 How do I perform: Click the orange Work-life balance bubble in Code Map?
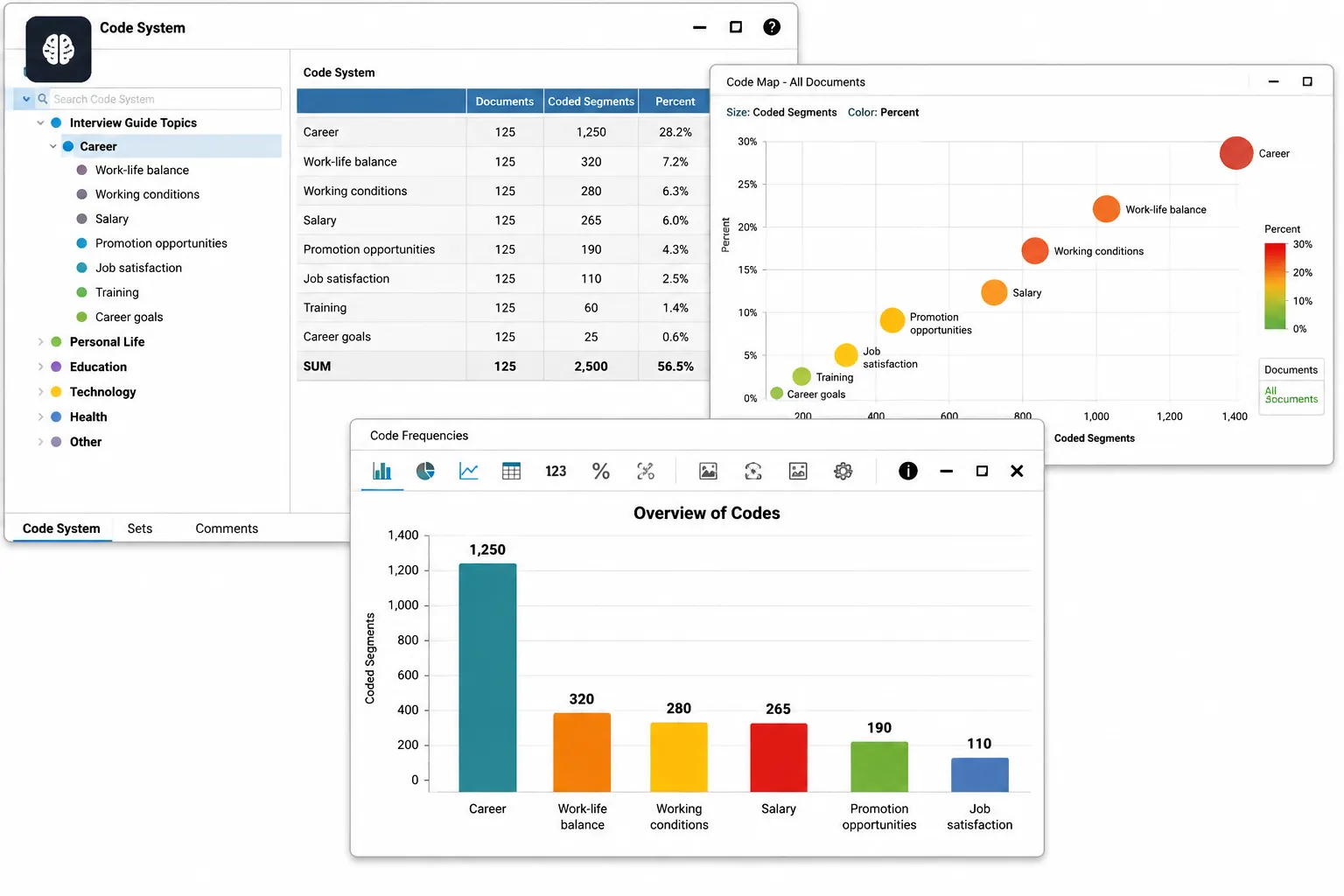(x=1106, y=209)
